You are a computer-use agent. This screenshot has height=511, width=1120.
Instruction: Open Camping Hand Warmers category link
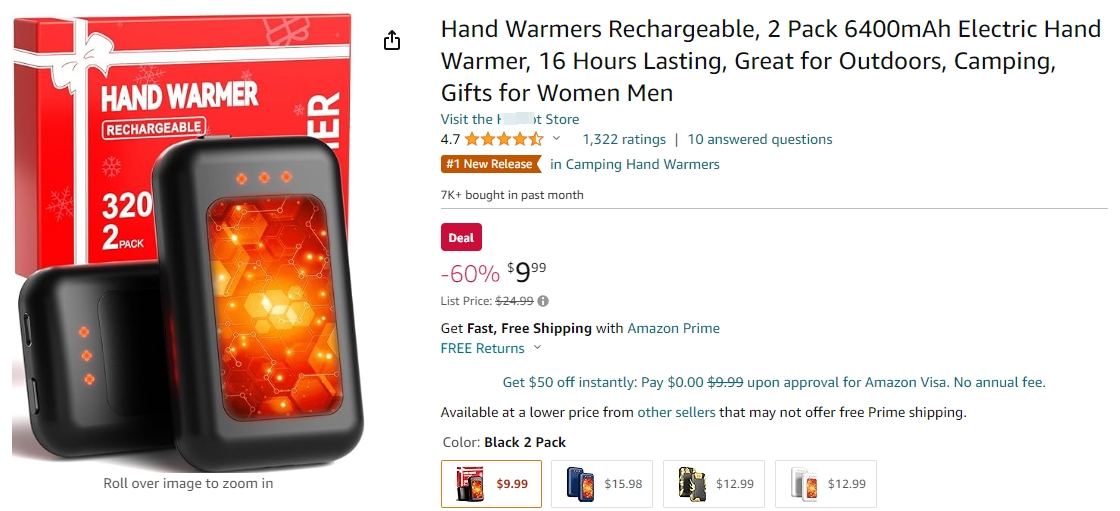click(635, 164)
